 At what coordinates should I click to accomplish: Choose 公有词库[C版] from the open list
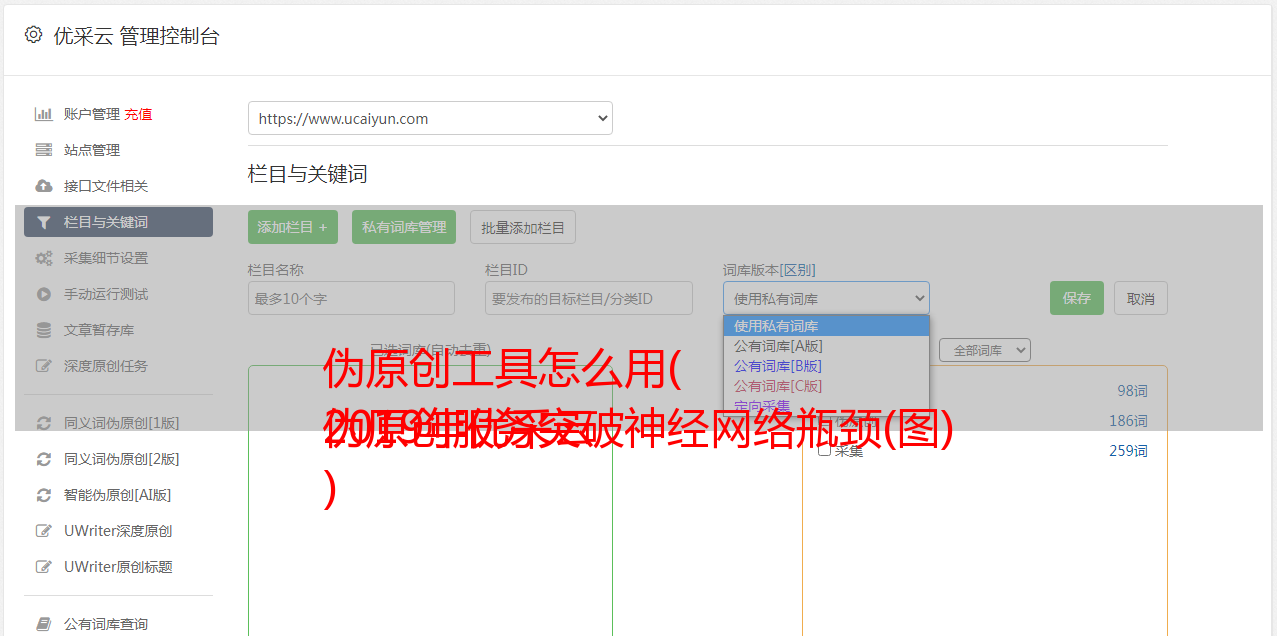826,386
